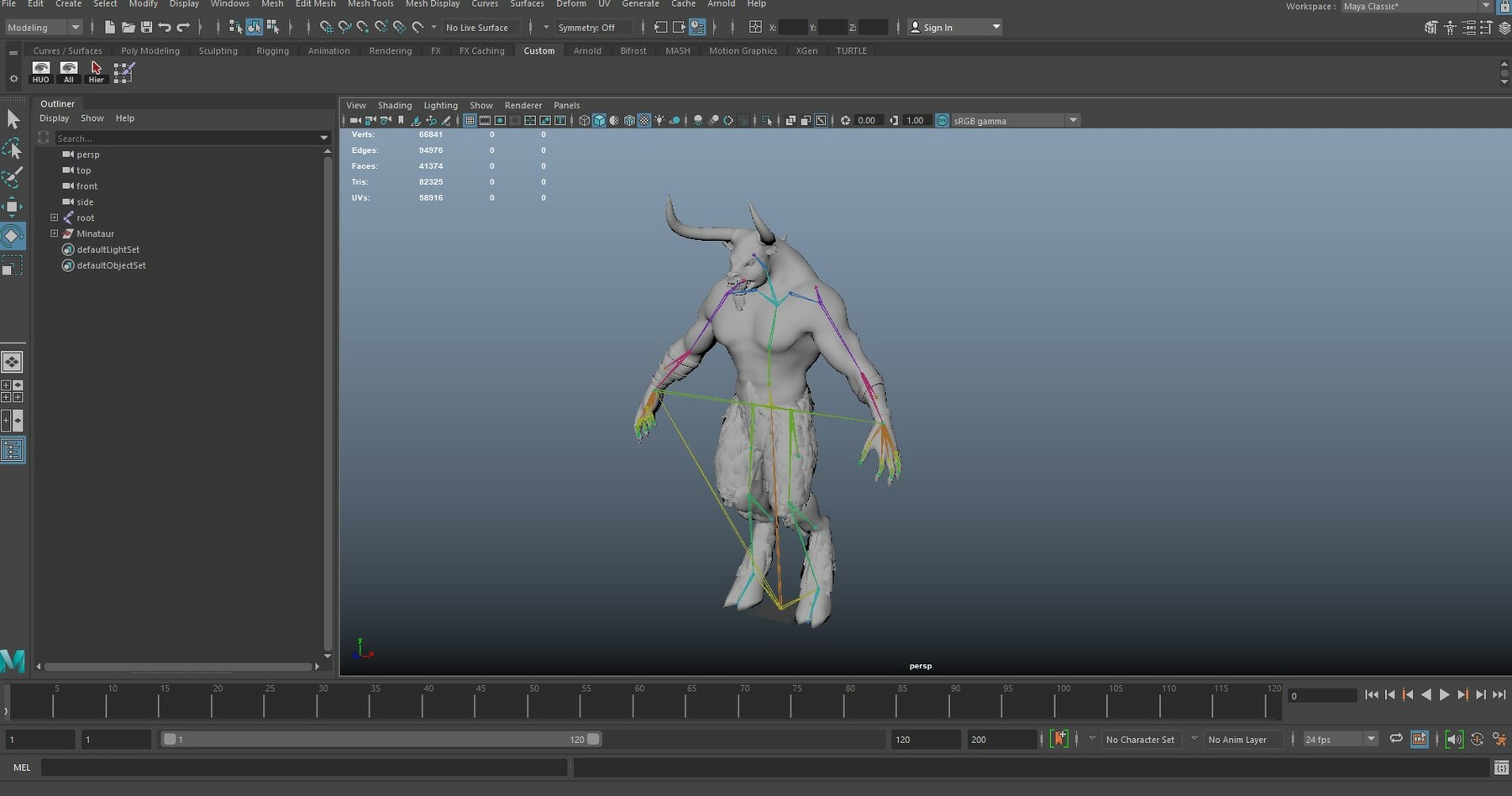Switch to the Rigging shelf tab
The width and height of the screenshot is (1512, 796).
[x=273, y=50]
